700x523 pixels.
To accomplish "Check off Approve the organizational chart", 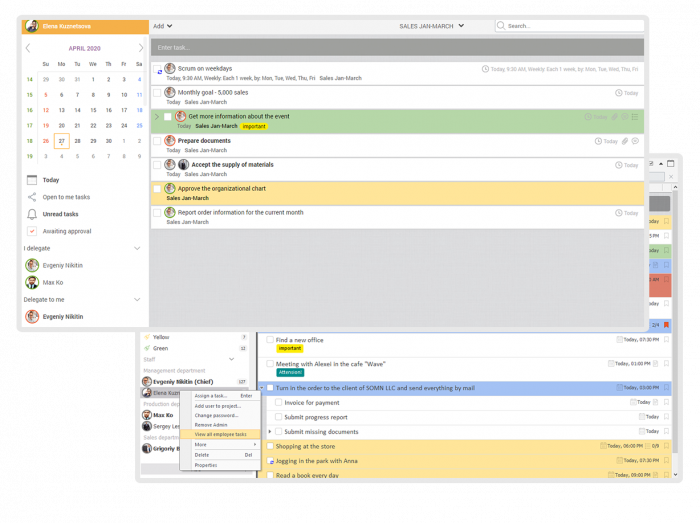I will (157, 189).
